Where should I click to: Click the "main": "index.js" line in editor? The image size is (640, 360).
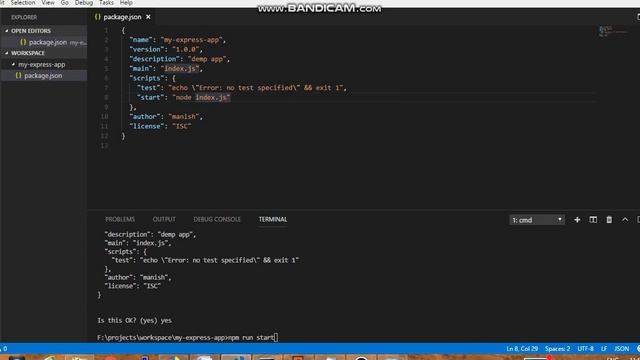166,69
